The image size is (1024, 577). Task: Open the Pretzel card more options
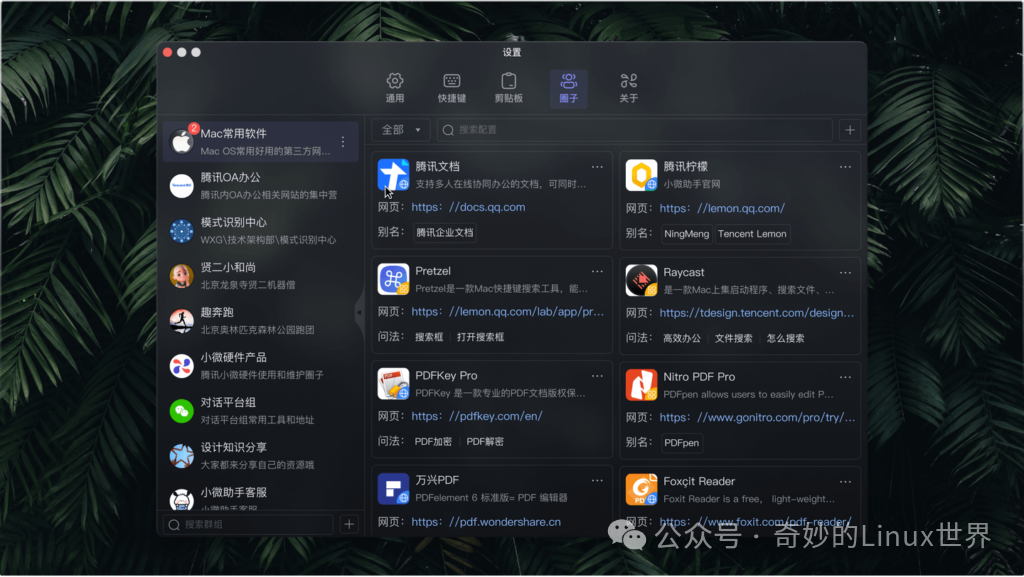597,272
